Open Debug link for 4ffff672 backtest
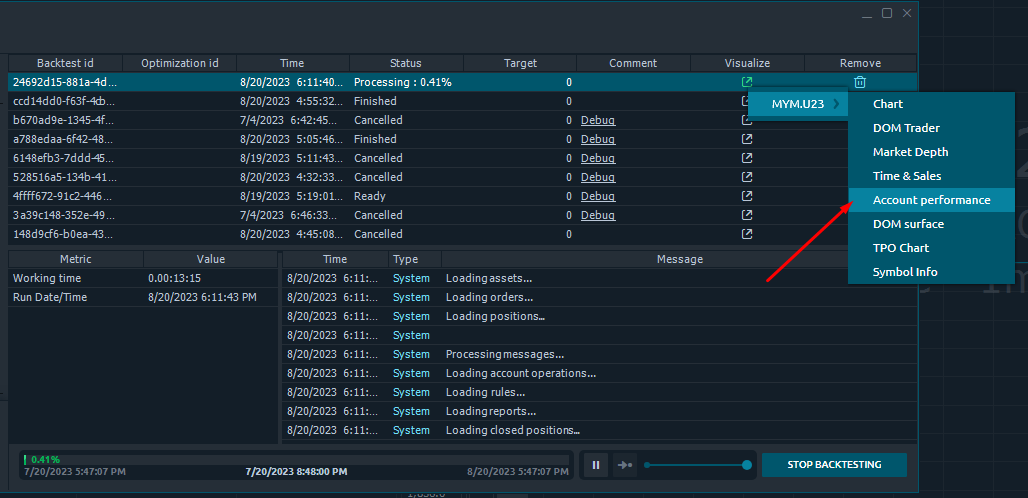 click(x=598, y=197)
